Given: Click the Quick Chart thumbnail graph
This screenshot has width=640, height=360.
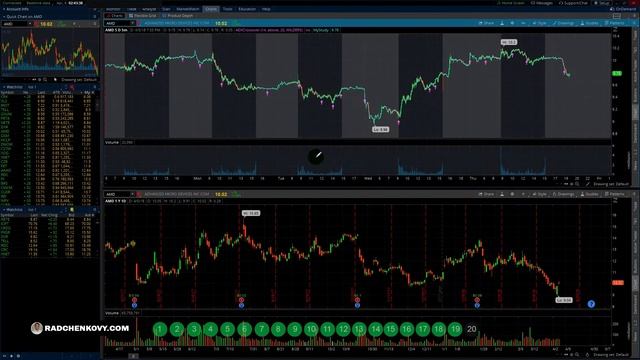Looking at the screenshot, I should tap(49, 53).
